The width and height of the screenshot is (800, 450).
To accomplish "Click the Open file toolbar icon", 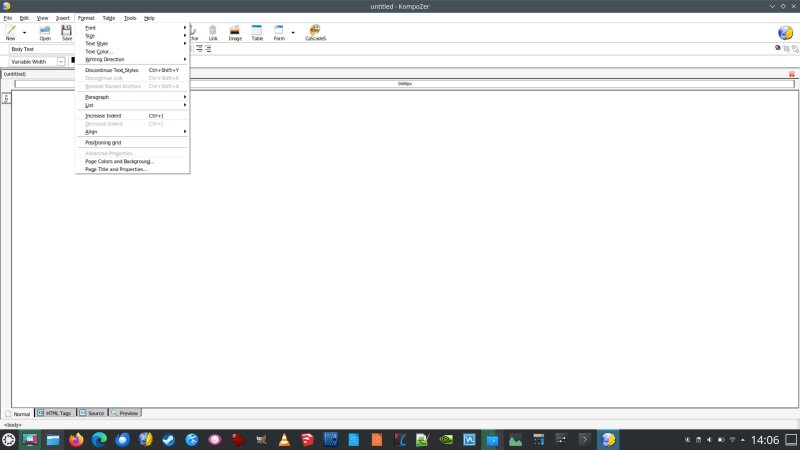I will click(x=45, y=31).
